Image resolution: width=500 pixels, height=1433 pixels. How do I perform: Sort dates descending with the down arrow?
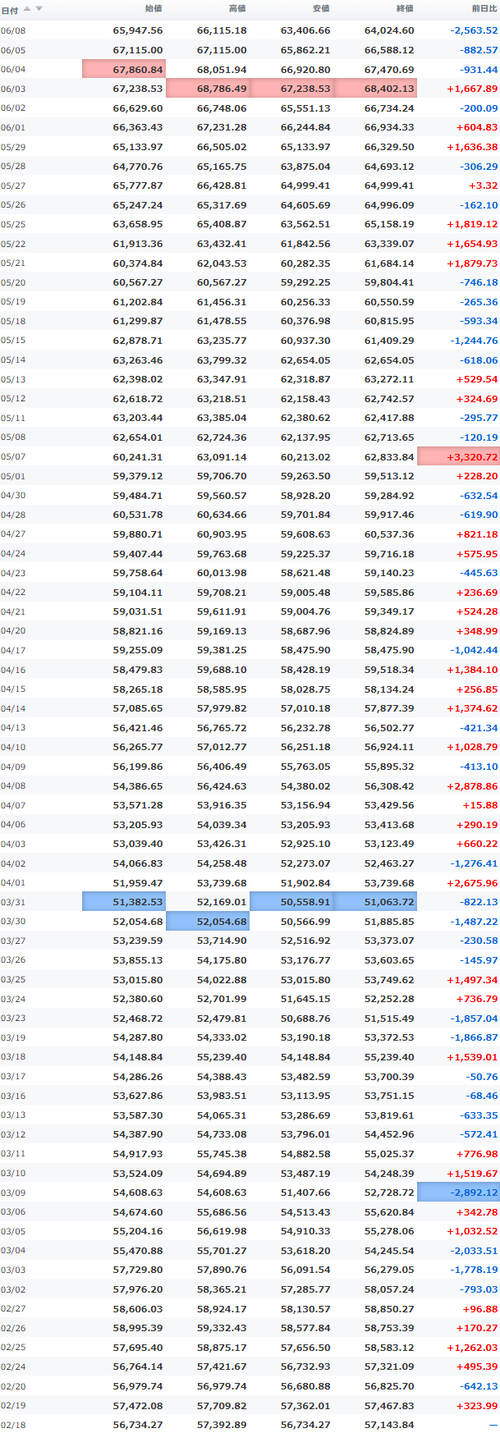click(x=39, y=8)
